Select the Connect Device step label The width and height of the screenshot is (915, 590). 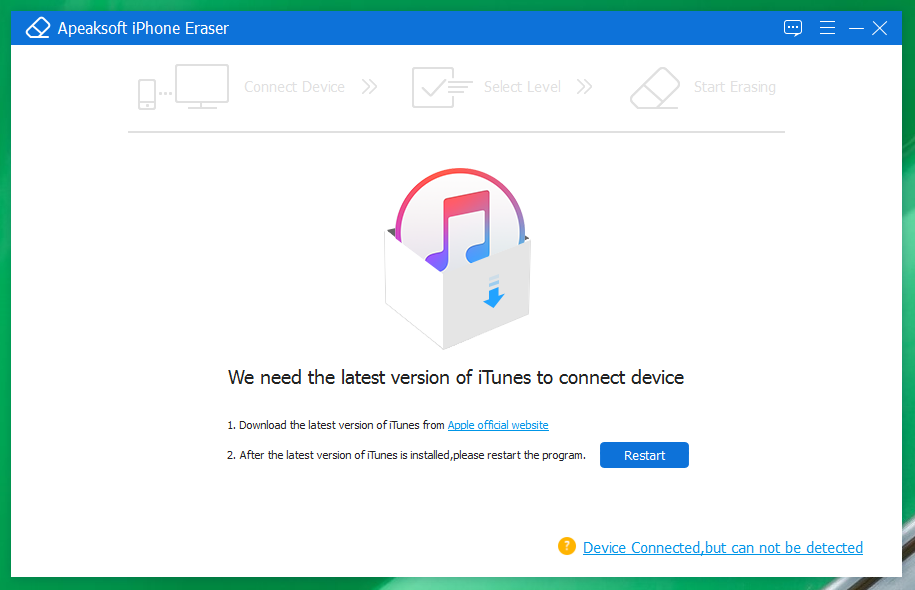coord(294,87)
